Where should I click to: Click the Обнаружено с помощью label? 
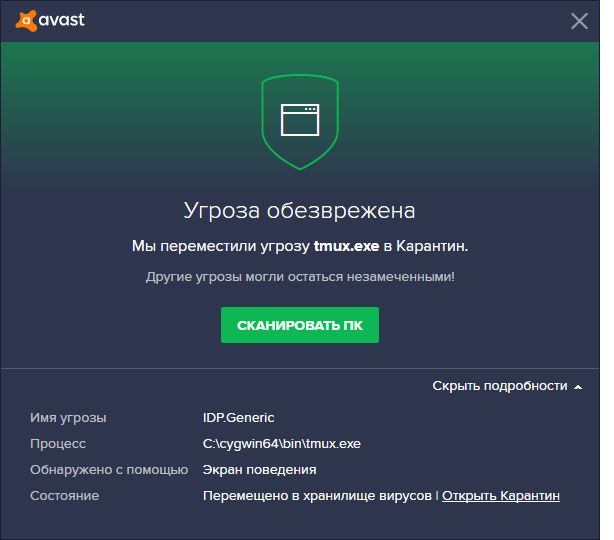(x=109, y=470)
